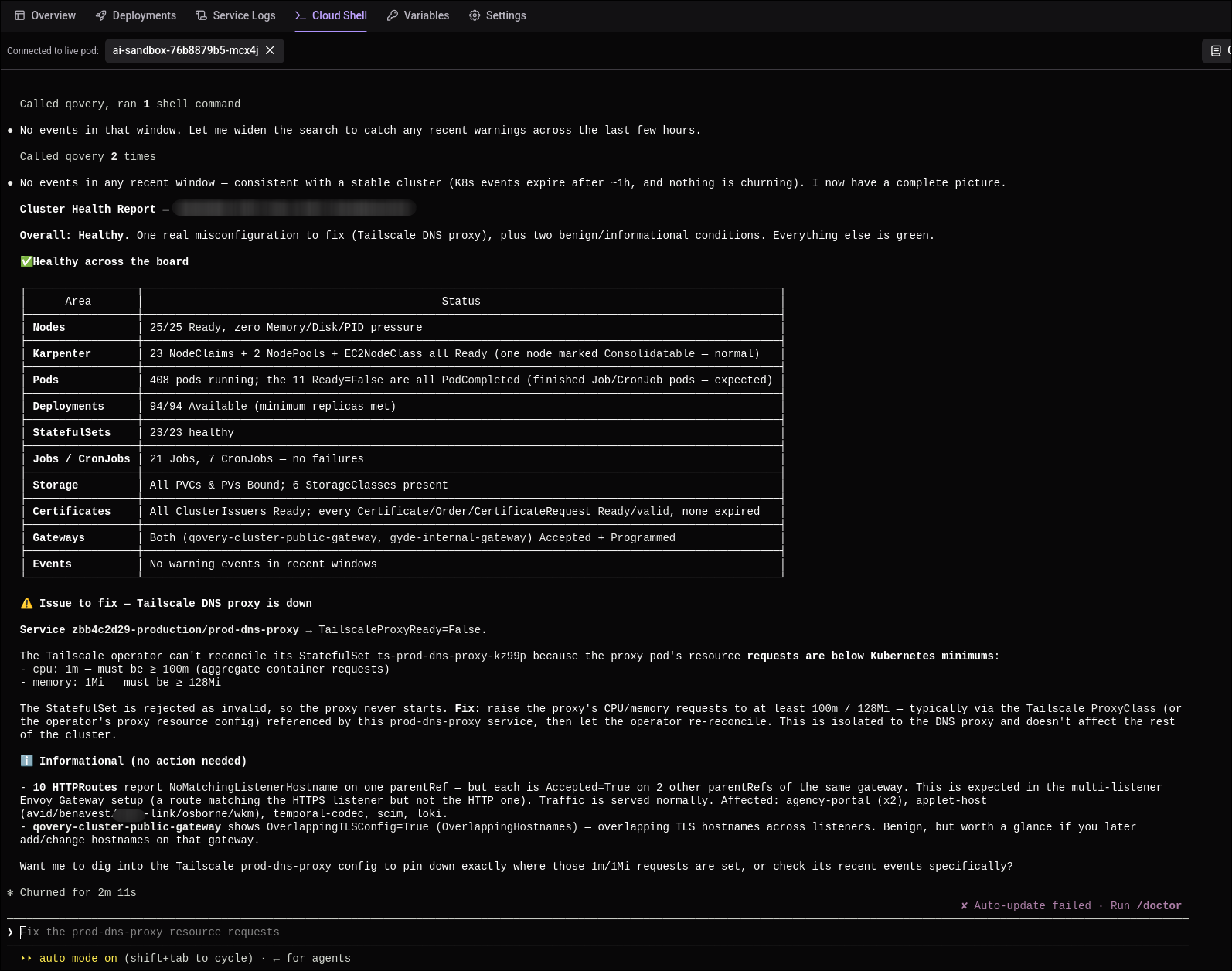Click '23/23 healthy' status cell

(x=192, y=433)
